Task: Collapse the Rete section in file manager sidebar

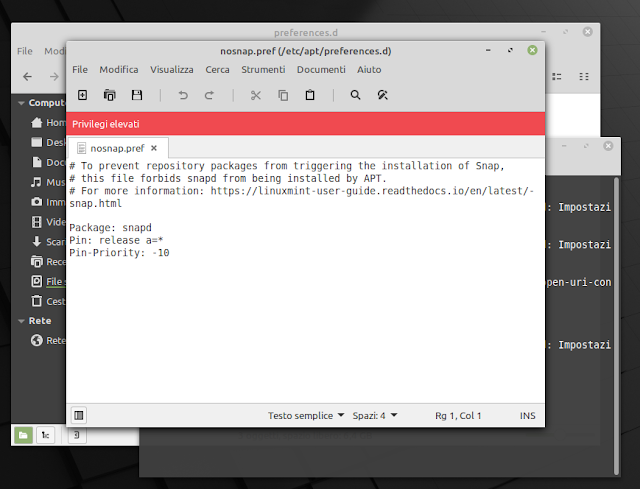Action: (21, 321)
